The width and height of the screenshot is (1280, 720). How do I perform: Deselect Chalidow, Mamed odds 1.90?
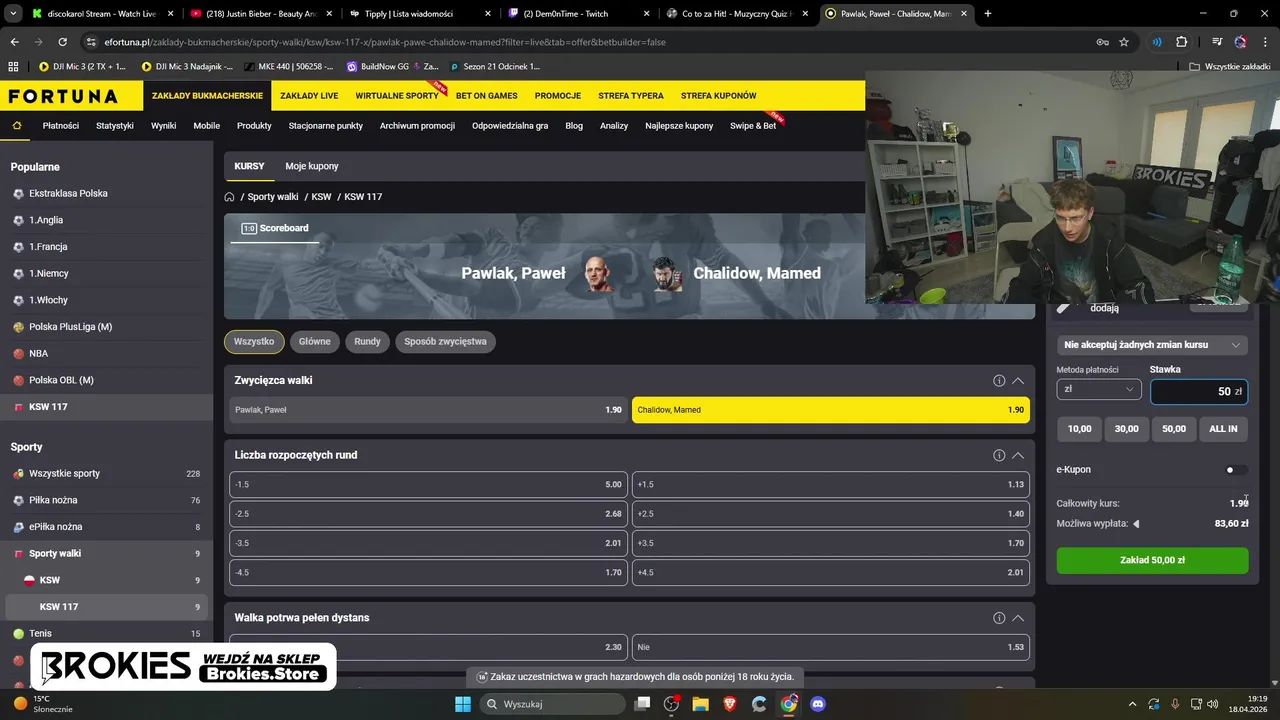[x=830, y=410]
